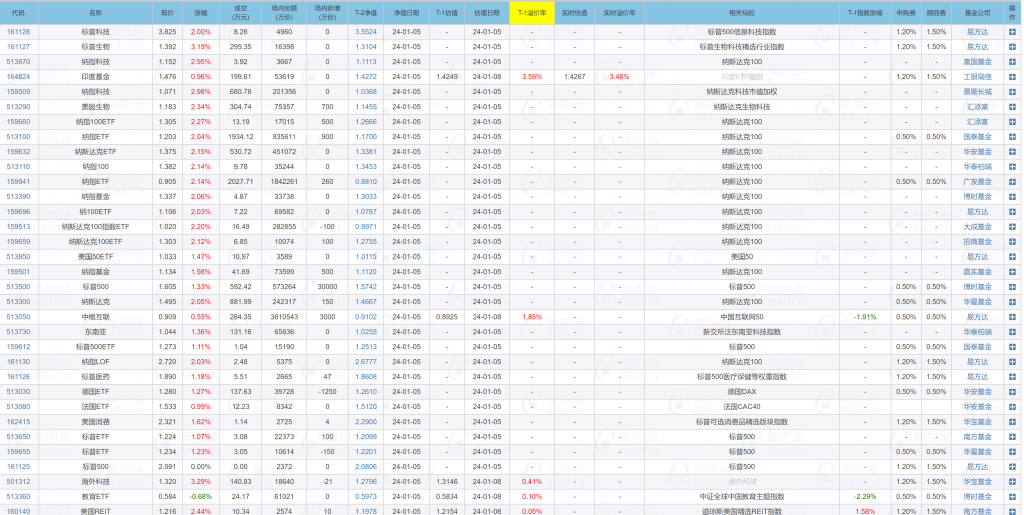This screenshot has width=1024, height=515.
Task: Click the plus icon in 德国ETF row
Action: pos(1012,392)
